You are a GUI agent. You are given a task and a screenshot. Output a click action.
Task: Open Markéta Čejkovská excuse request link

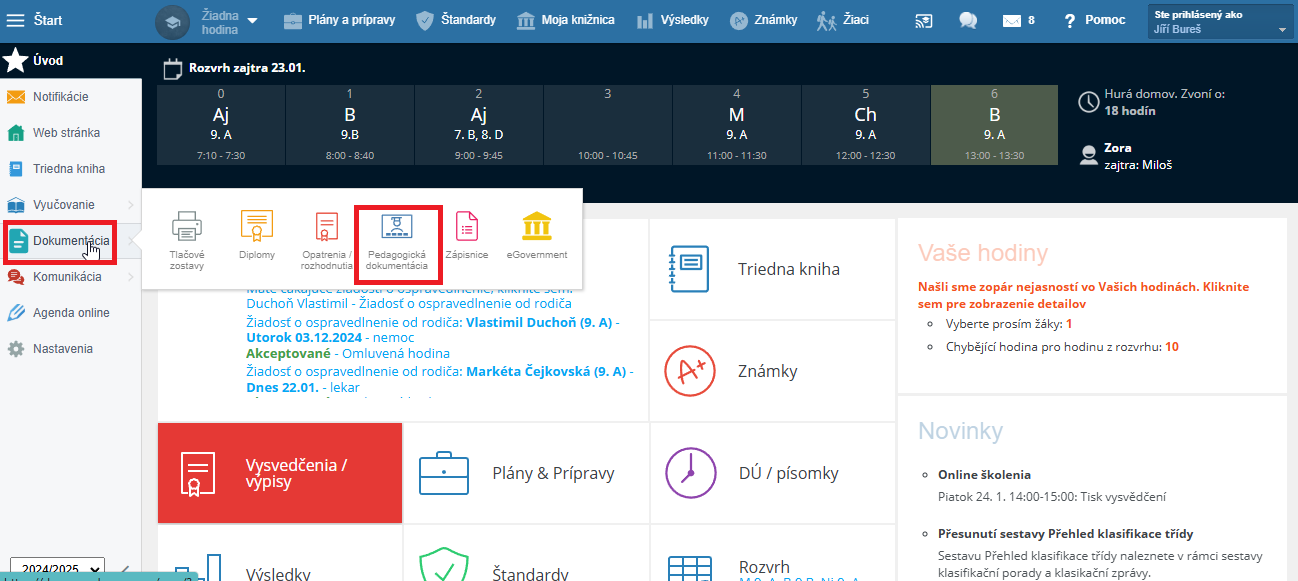545,371
